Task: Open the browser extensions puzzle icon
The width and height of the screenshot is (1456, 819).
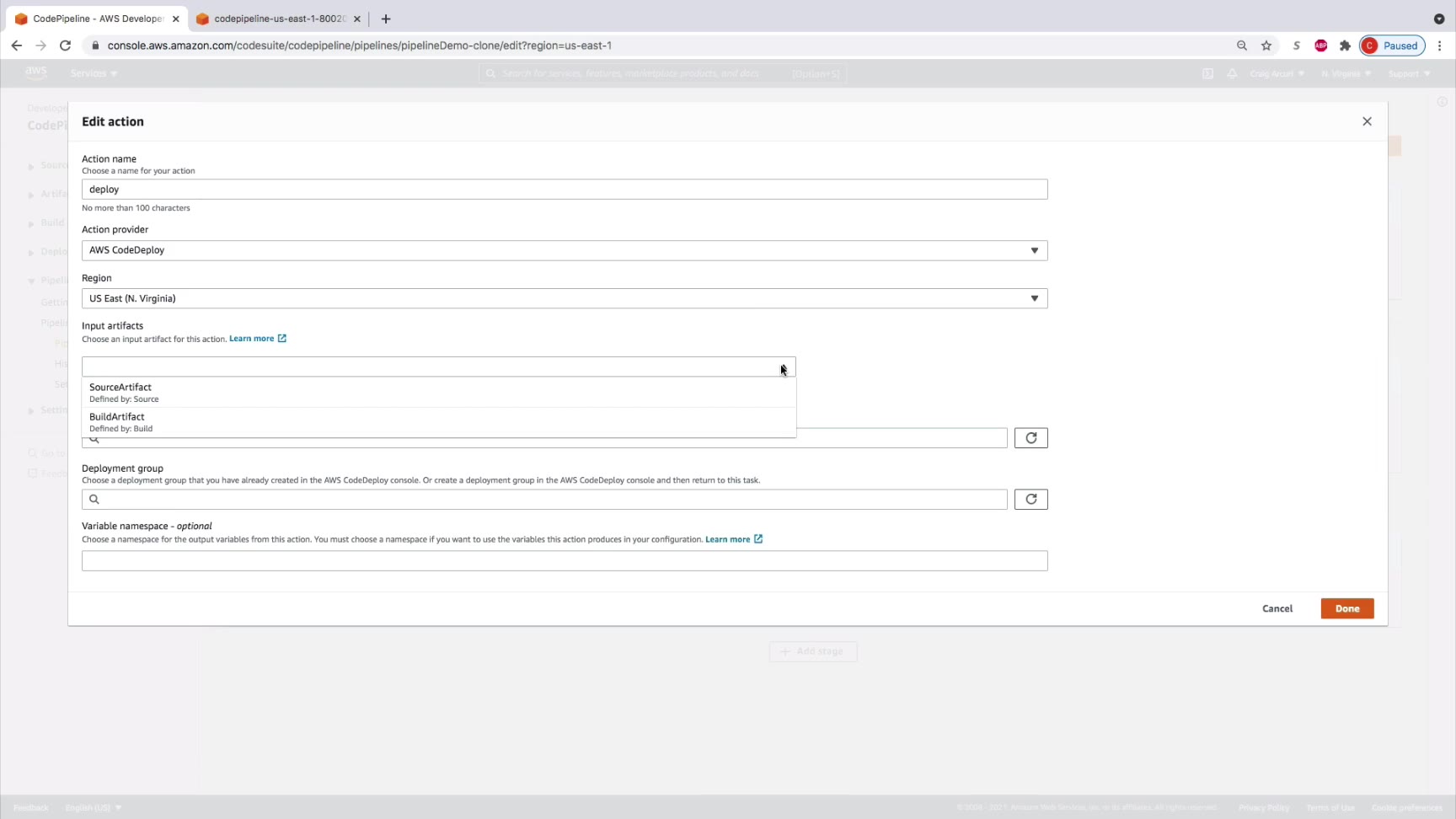Action: 1345,45
